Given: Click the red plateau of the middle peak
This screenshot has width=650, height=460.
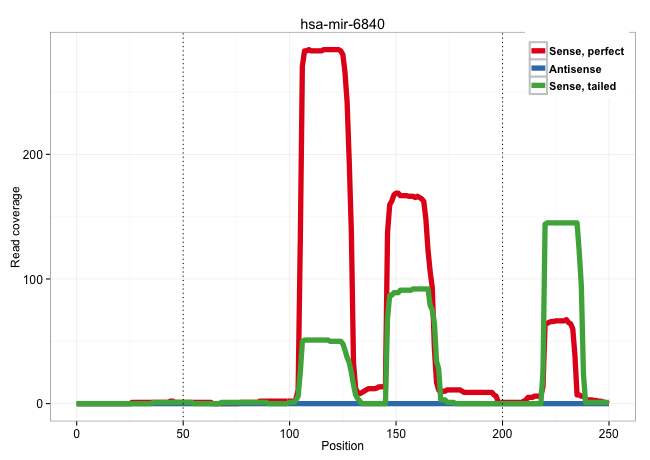Looking at the screenshot, I should point(406,196).
